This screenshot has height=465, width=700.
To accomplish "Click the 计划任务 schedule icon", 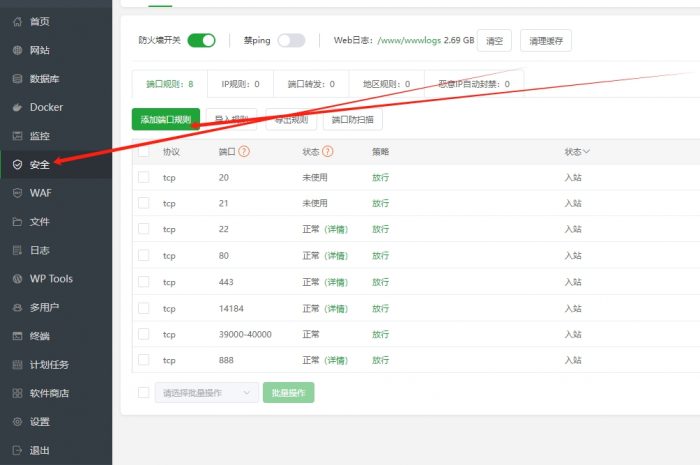I will (x=17, y=364).
